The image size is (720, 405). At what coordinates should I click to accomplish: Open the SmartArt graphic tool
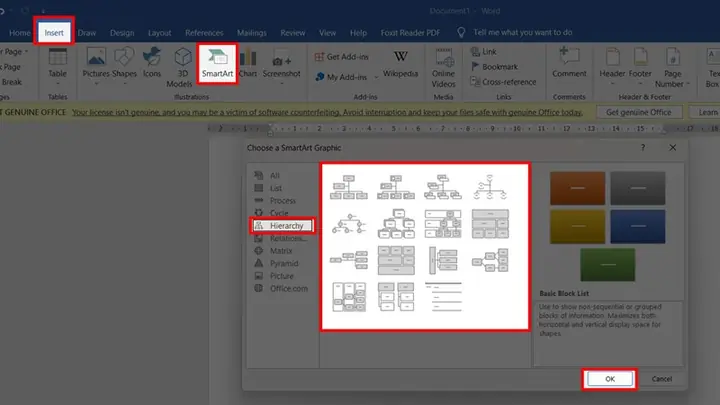[x=217, y=63]
